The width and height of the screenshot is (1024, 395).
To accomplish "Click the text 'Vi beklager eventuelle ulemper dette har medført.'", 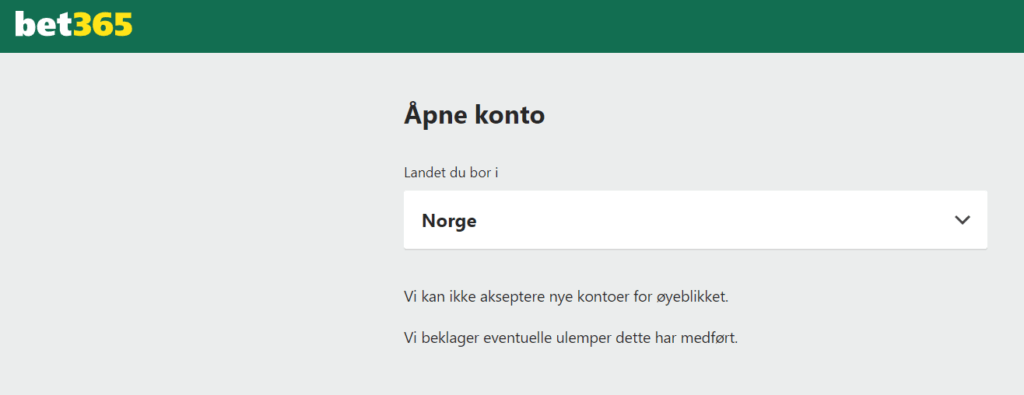I will pos(570,338).
